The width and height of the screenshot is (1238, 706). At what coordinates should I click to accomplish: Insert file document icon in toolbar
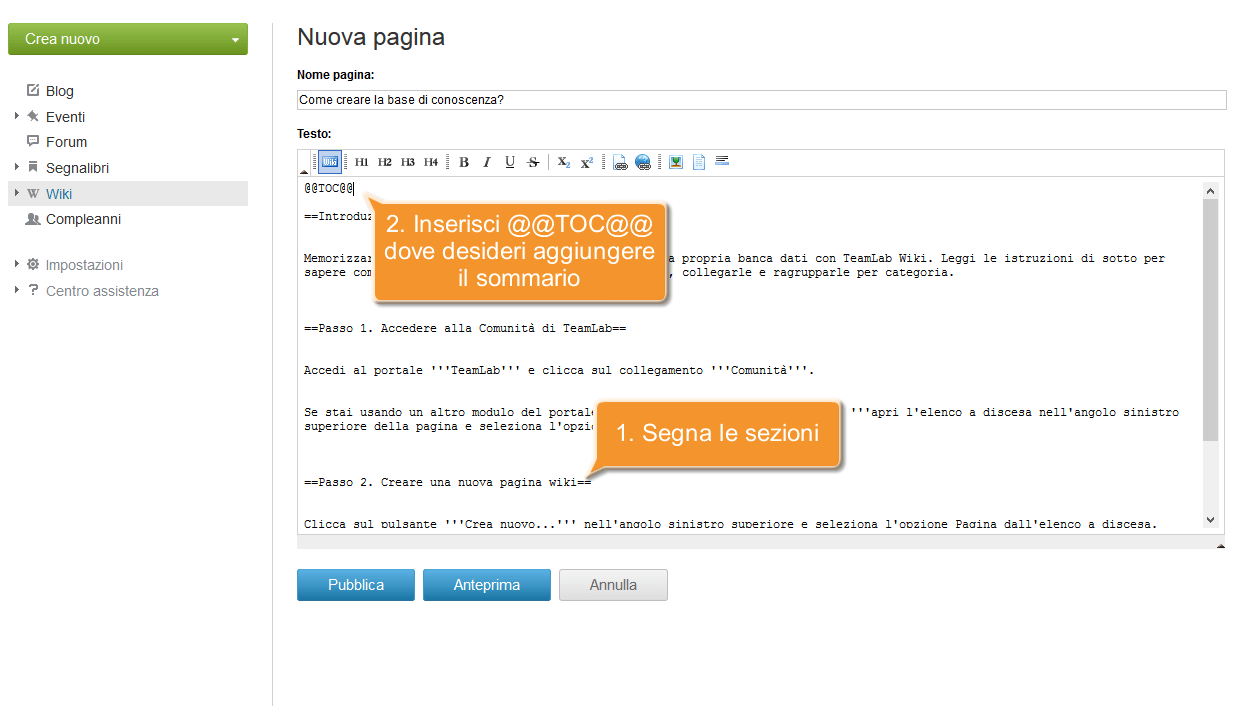coord(699,162)
